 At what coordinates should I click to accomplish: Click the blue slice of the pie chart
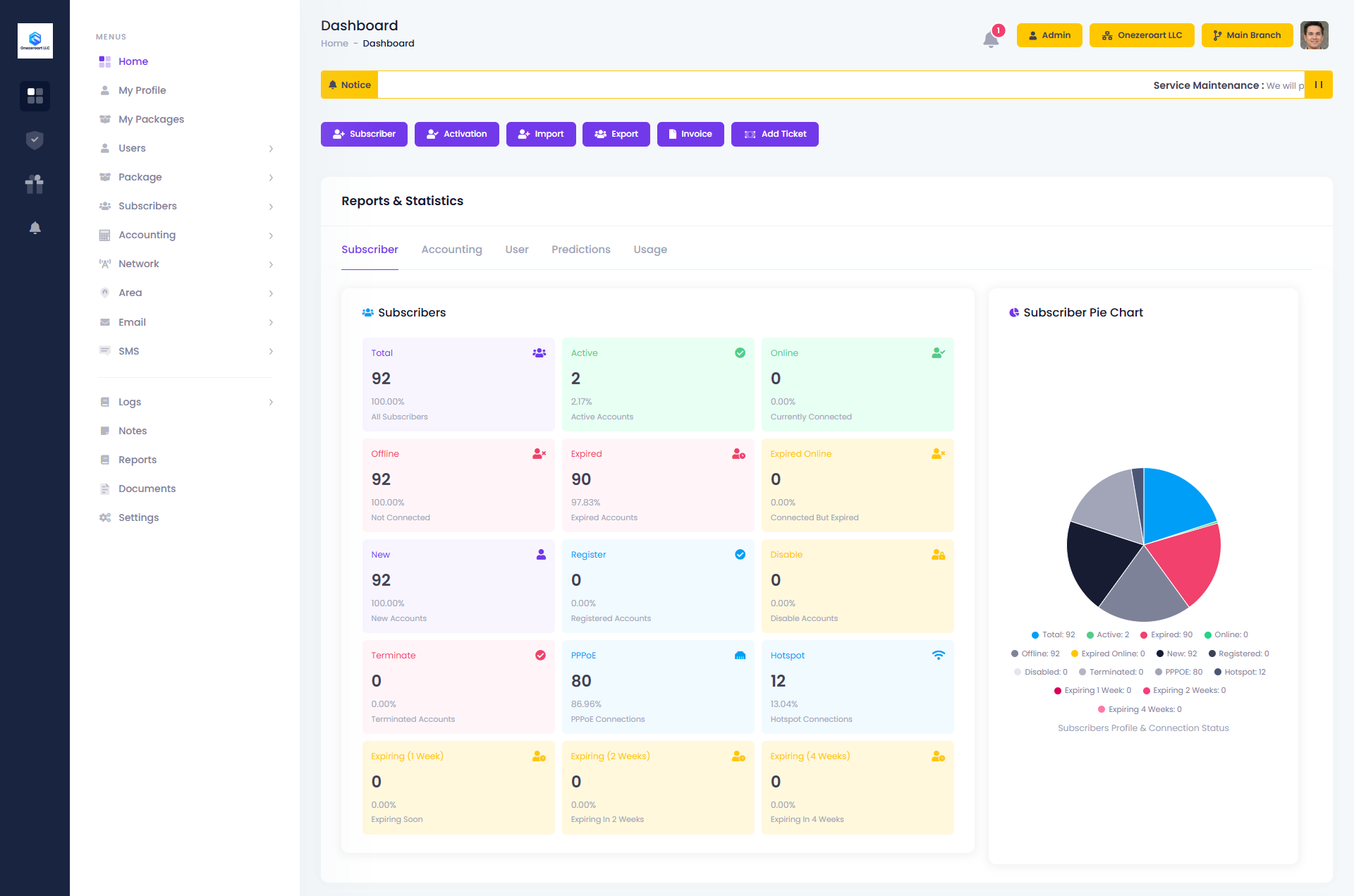coord(1174,501)
